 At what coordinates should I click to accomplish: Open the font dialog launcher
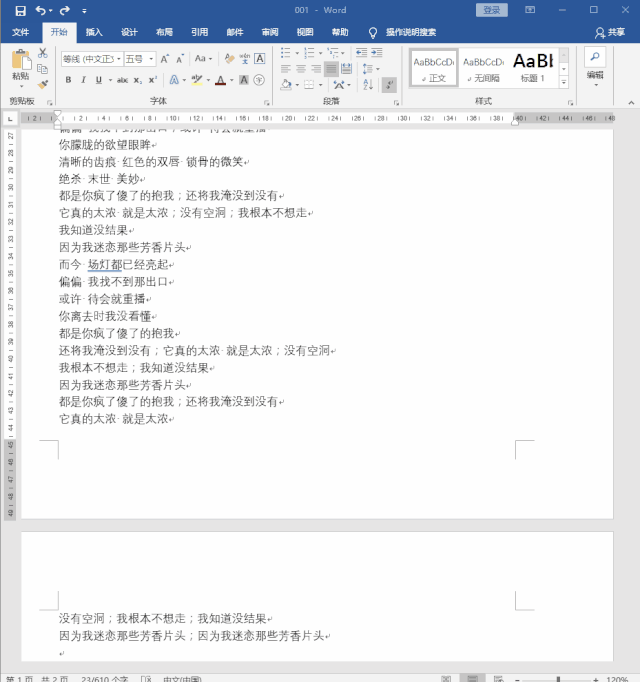[267, 103]
